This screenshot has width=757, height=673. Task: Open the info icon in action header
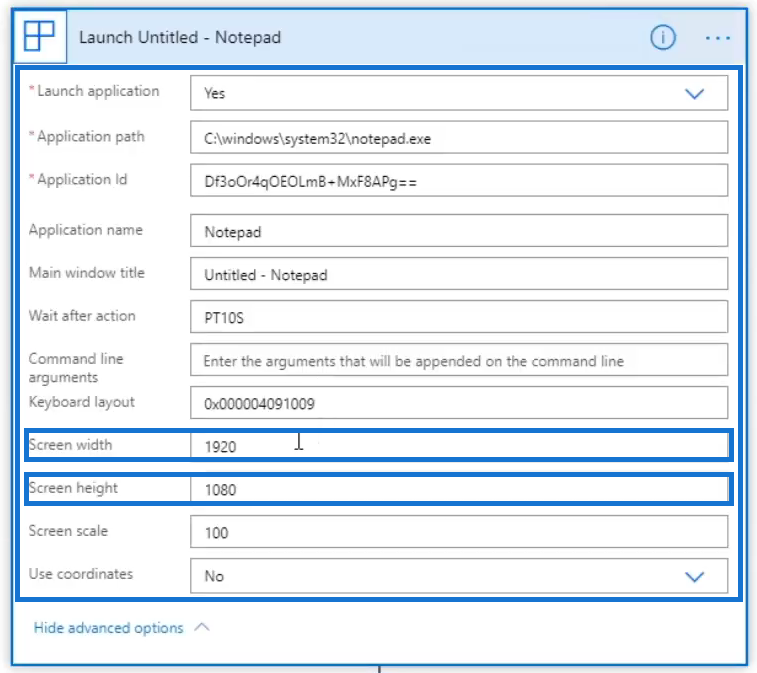(x=662, y=37)
